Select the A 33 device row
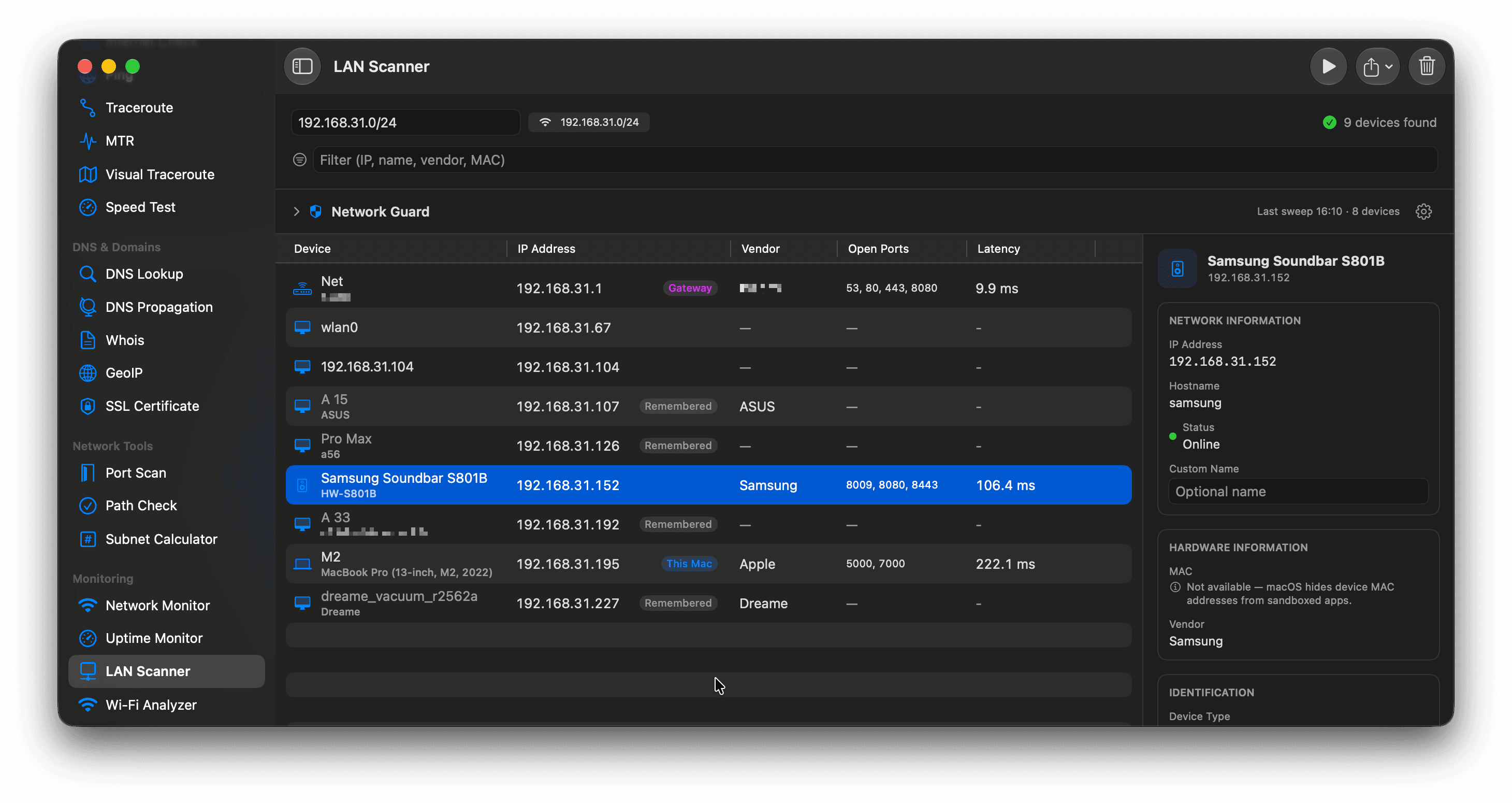This screenshot has height=803, width=1512. [x=708, y=525]
